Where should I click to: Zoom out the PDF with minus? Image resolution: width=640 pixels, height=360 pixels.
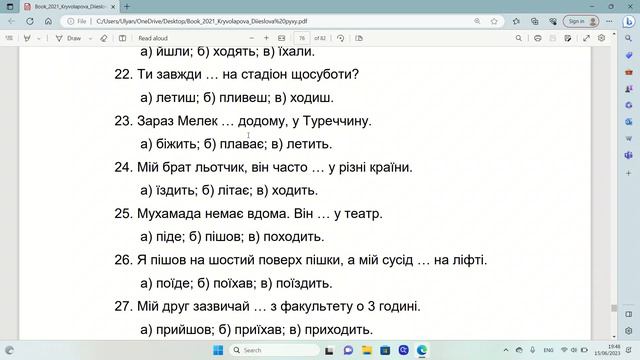tap(251, 38)
